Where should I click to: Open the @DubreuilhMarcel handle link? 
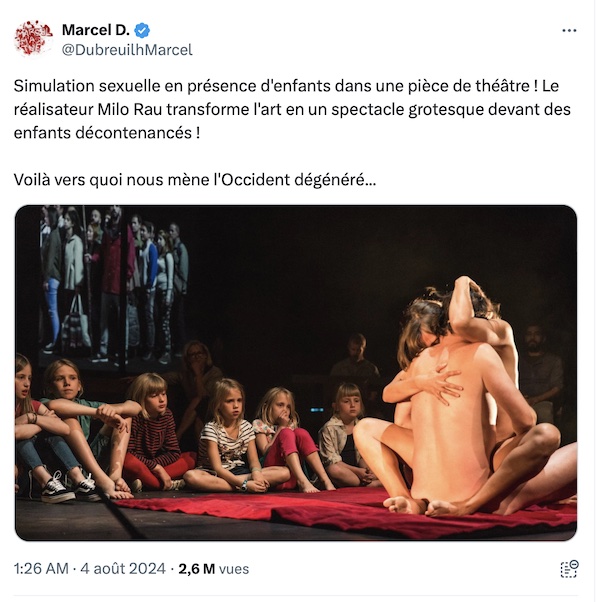pyautogui.click(x=127, y=50)
